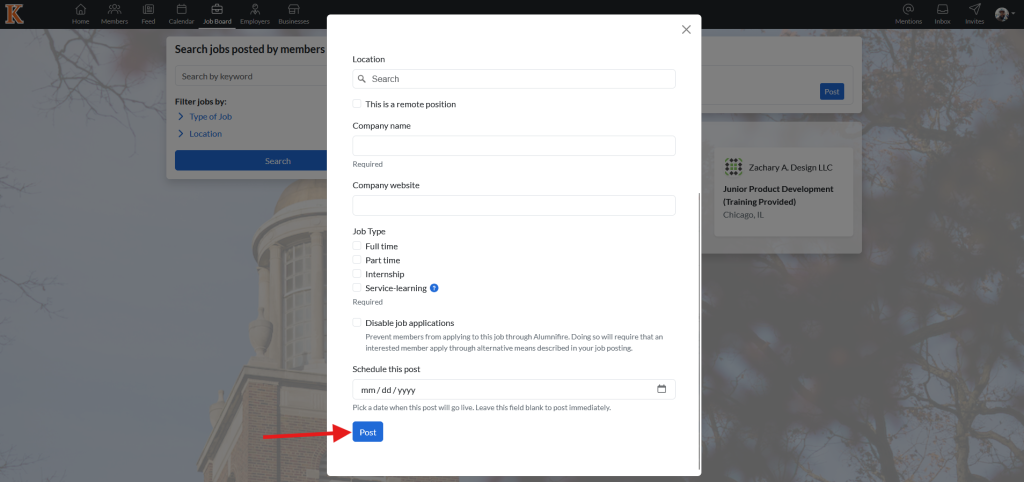Open the calendar picker in Schedule field
The height and width of the screenshot is (482, 1024).
tap(662, 389)
